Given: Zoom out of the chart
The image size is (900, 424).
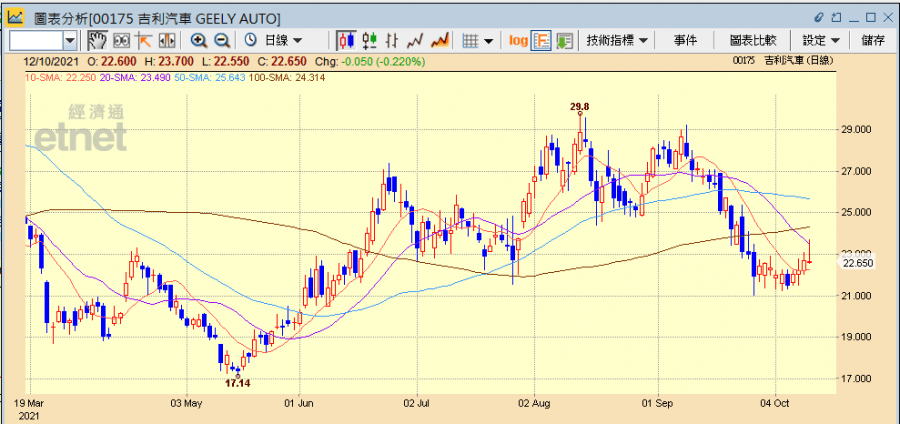Looking at the screenshot, I should click(221, 40).
